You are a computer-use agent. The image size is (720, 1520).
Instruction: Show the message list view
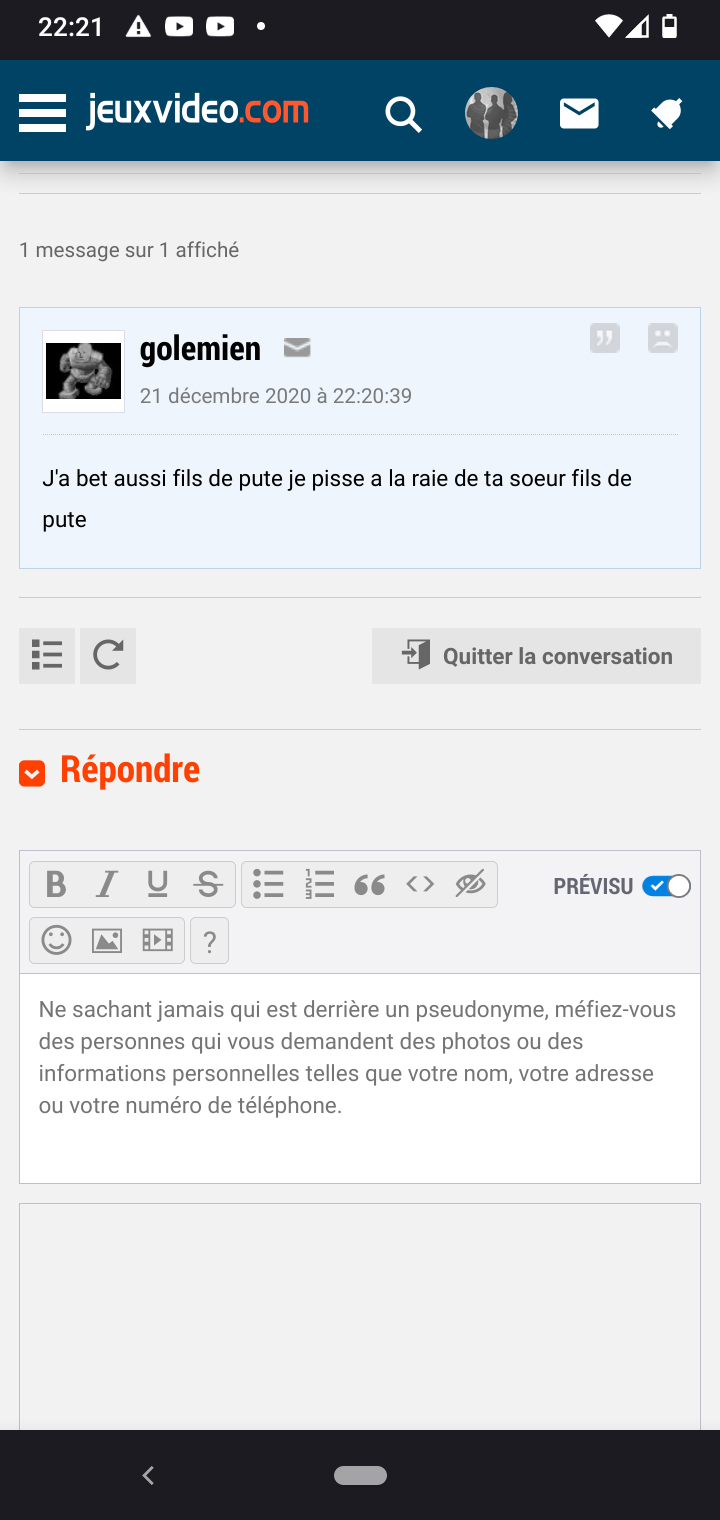(47, 656)
